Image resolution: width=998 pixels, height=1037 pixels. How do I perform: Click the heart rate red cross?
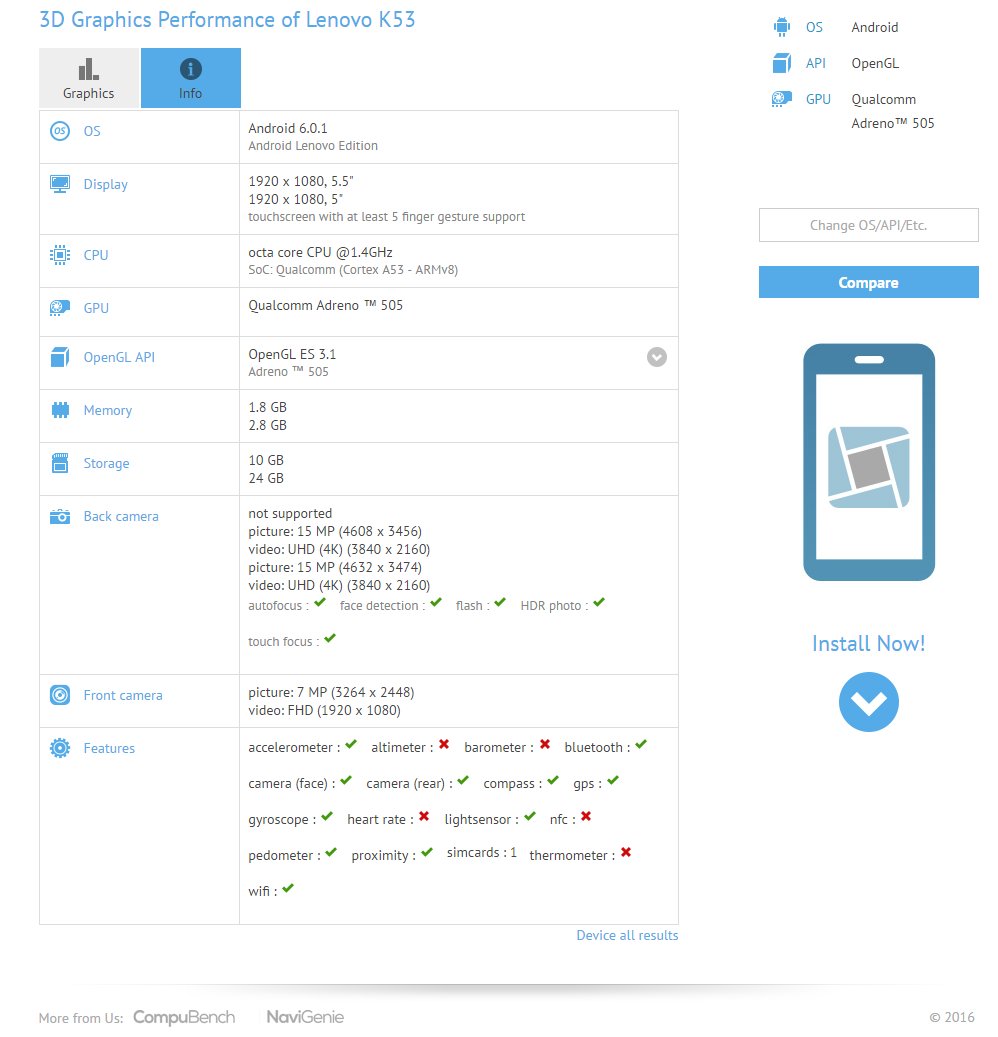point(424,817)
